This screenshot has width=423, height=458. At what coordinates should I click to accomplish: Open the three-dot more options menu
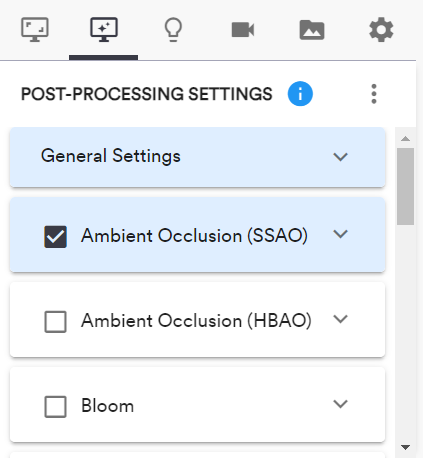coord(374,94)
